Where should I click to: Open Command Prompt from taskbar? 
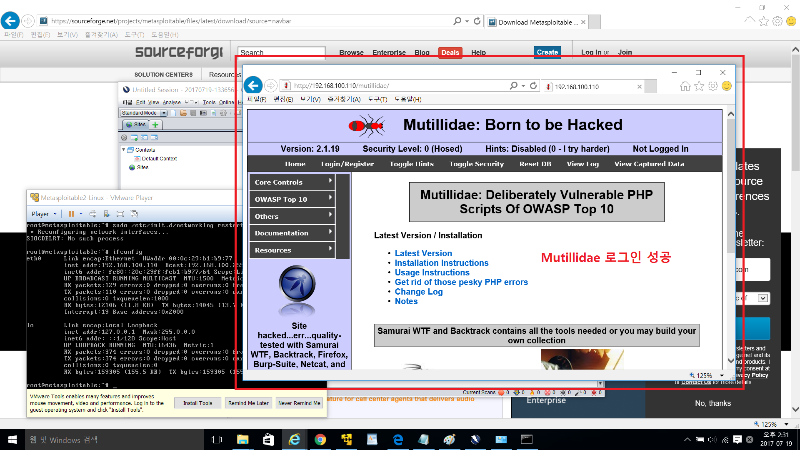[527, 439]
